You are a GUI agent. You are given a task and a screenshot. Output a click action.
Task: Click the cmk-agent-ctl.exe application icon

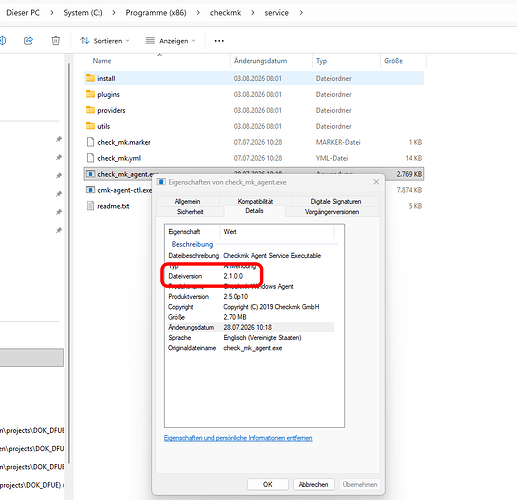(90, 190)
